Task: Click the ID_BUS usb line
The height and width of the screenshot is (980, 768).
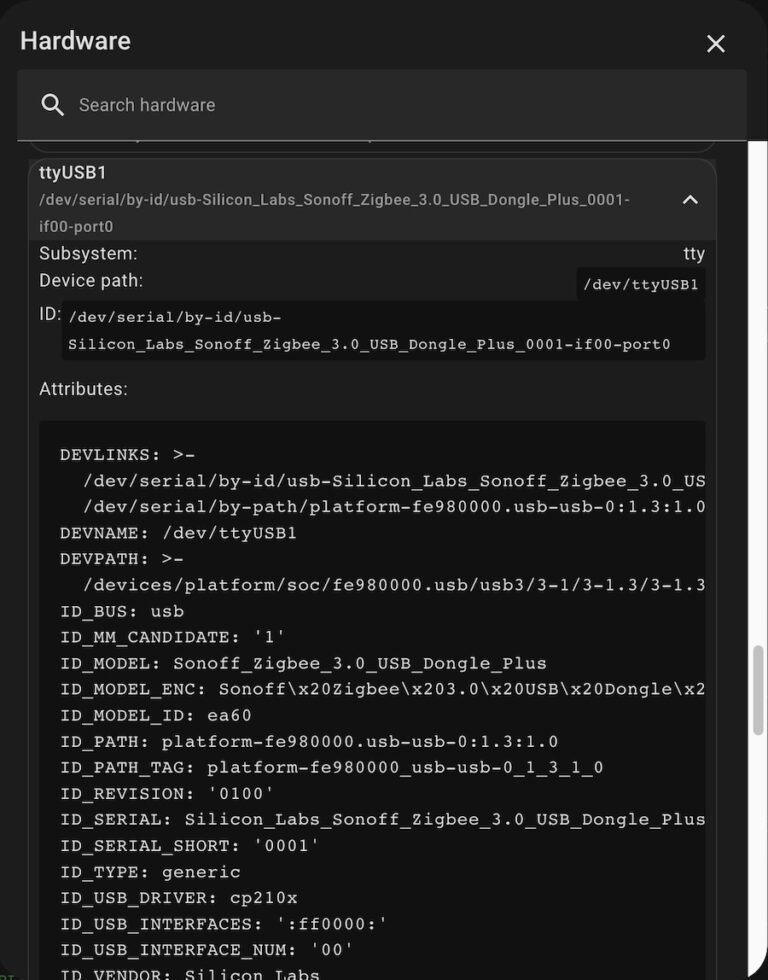Action: [x=122, y=611]
